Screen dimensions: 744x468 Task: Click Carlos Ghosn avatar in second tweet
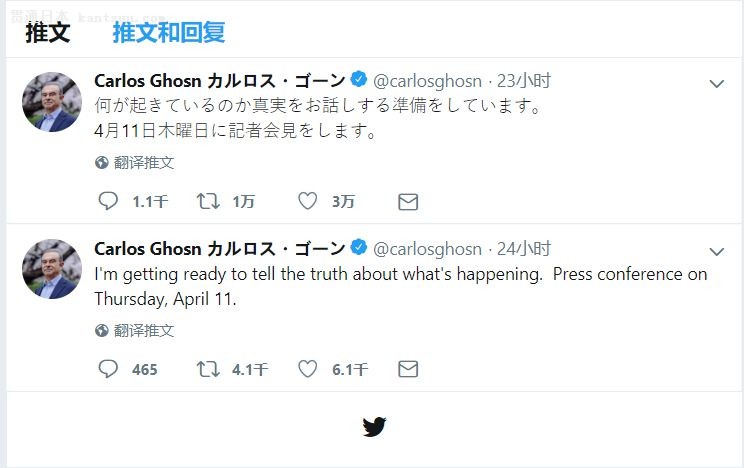52,269
